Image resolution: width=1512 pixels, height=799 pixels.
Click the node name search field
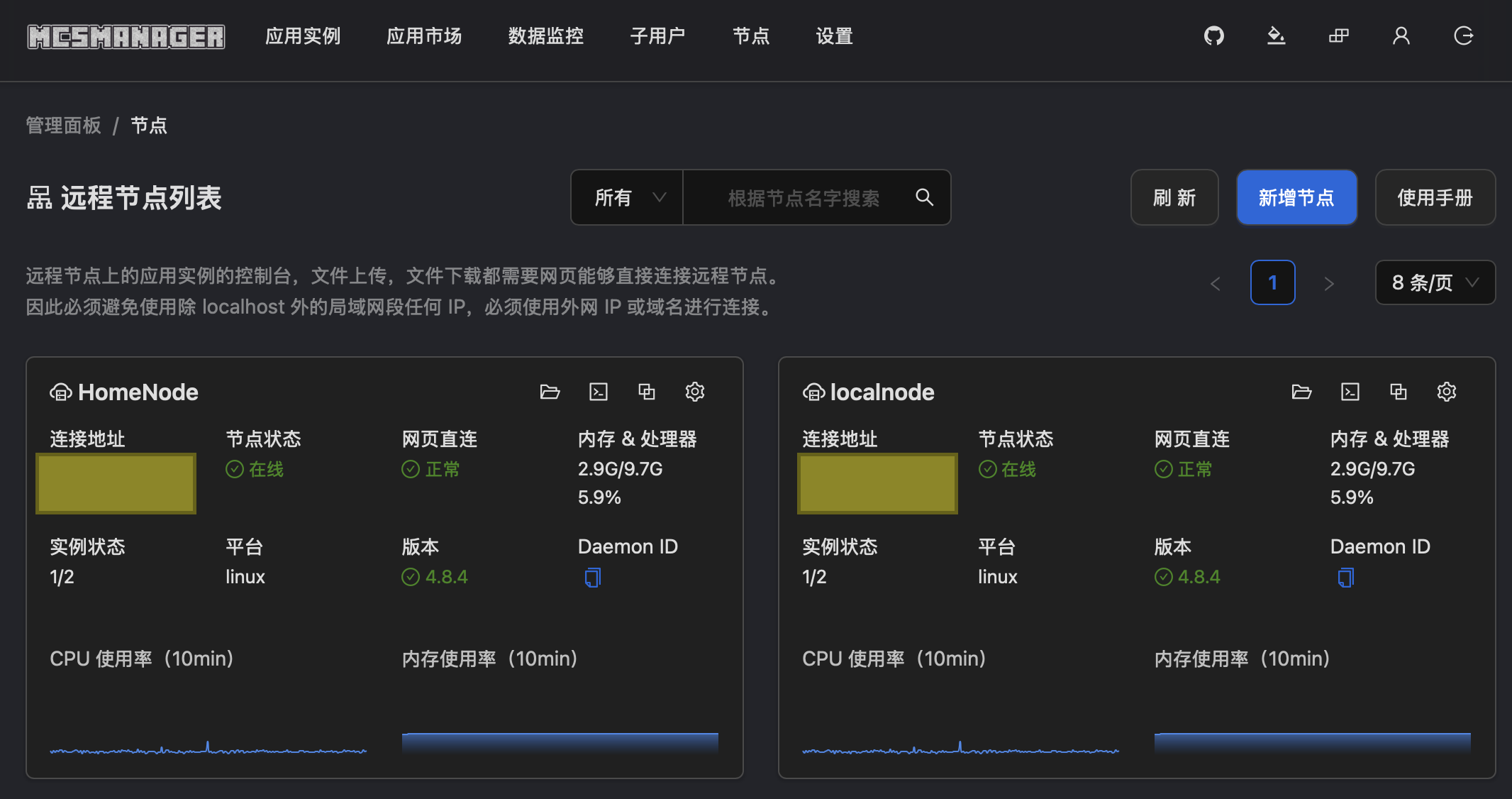(x=804, y=198)
